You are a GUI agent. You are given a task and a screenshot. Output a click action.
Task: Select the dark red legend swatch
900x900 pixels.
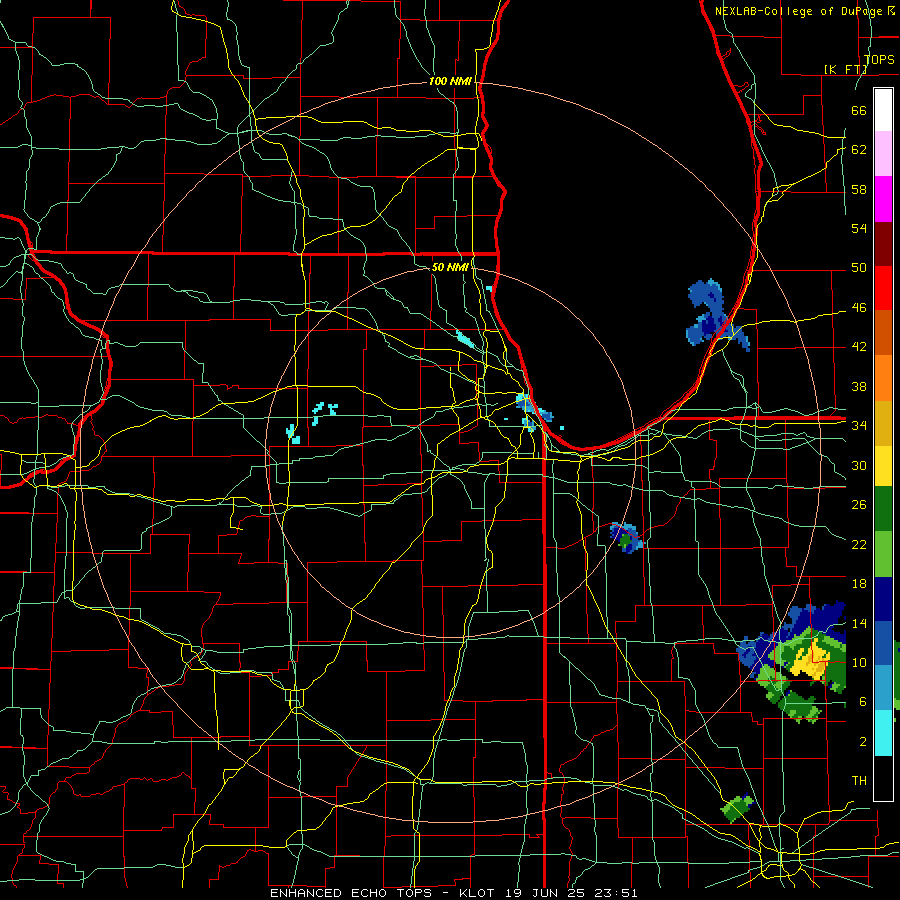click(883, 243)
